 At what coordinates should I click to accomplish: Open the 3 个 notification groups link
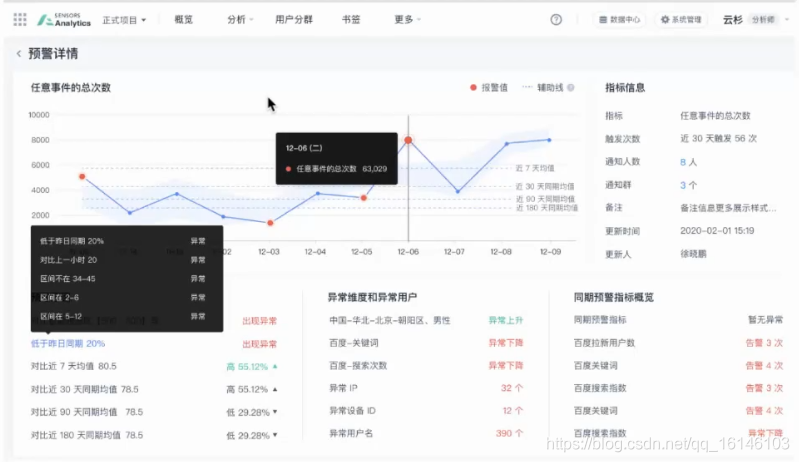[x=688, y=185]
